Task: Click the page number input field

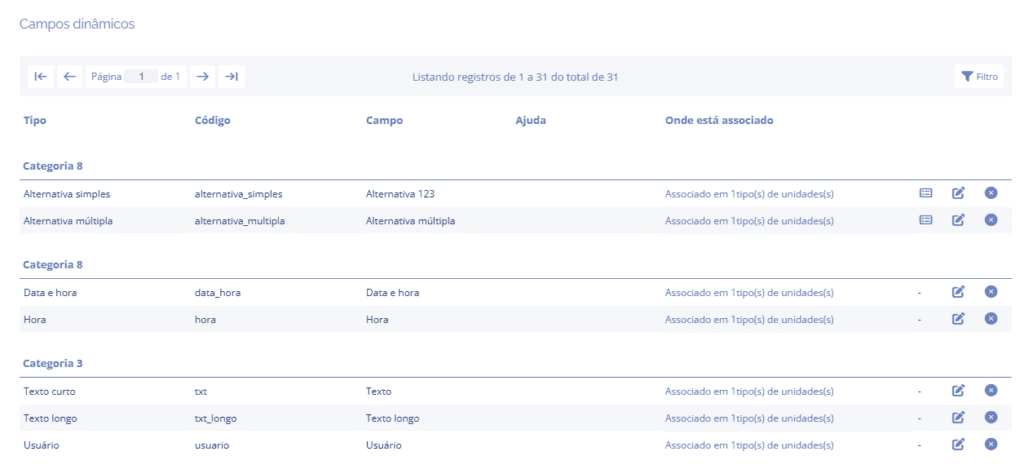Action: coord(142,77)
